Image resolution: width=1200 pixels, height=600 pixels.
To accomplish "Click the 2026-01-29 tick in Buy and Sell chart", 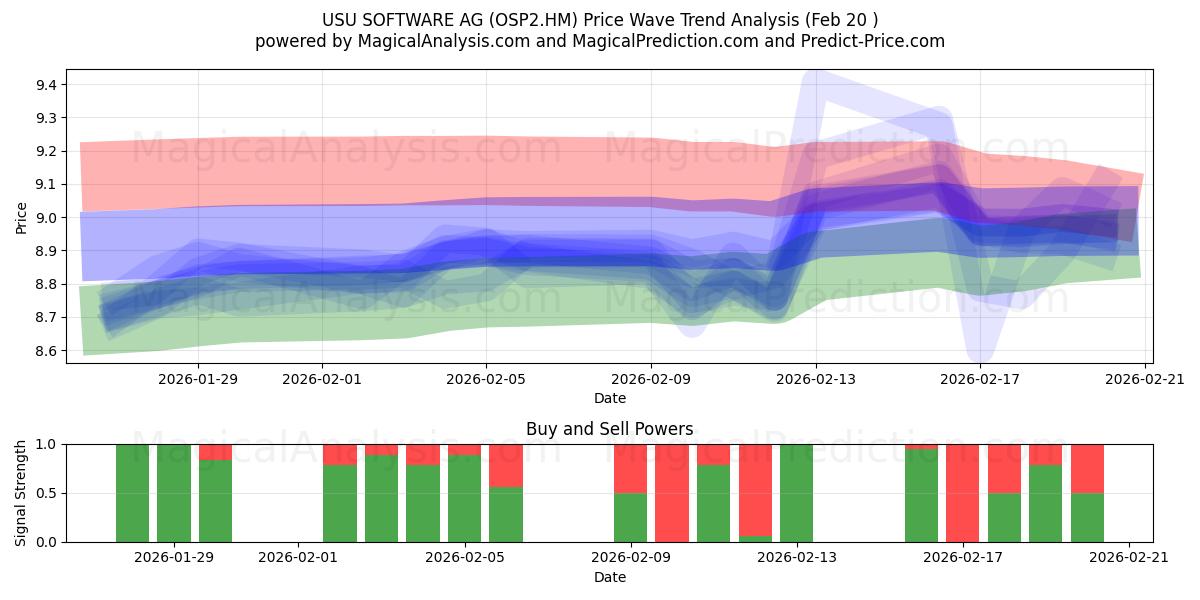I will coord(174,558).
